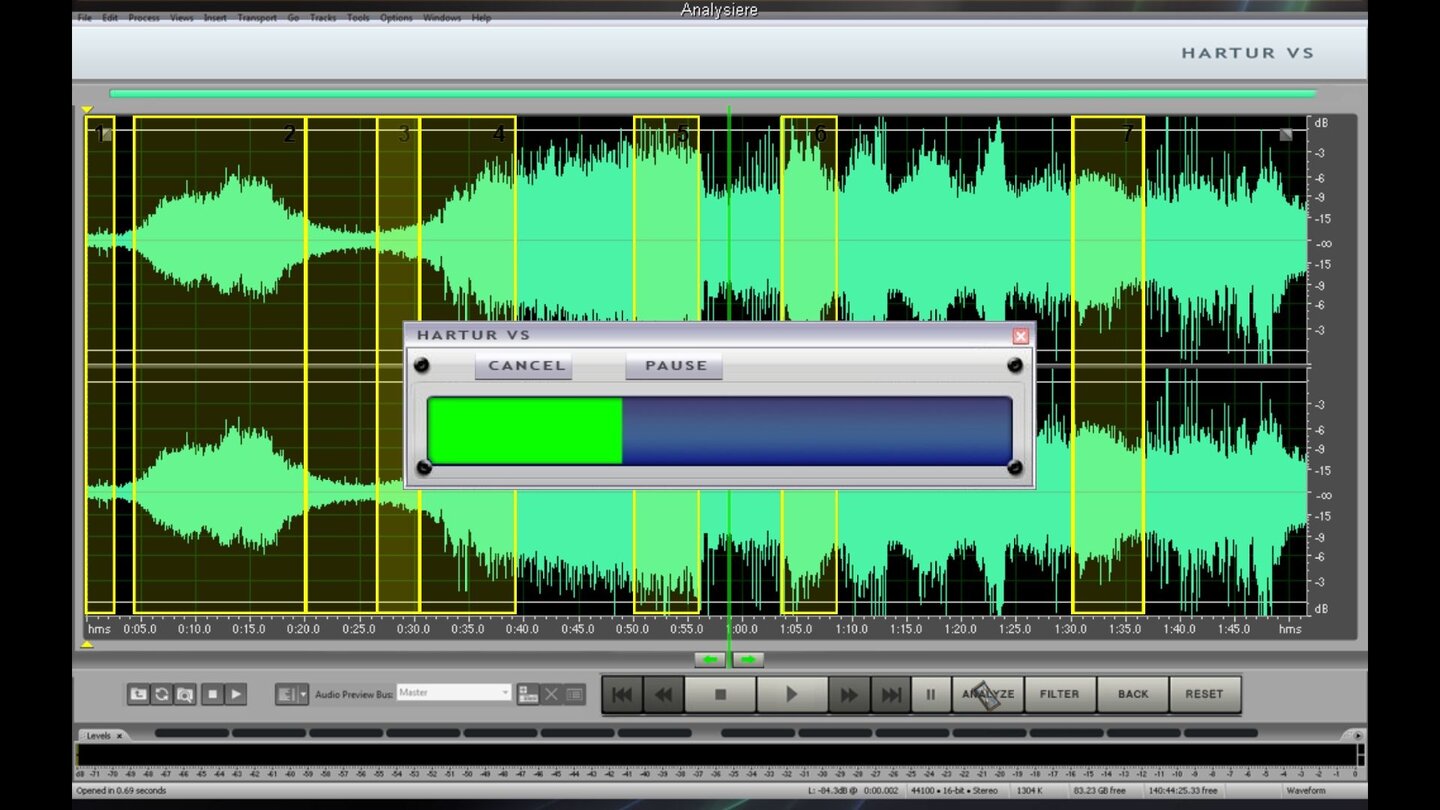Close the HARTUR VS progress dialog
This screenshot has width=1440, height=810.
[x=1020, y=336]
